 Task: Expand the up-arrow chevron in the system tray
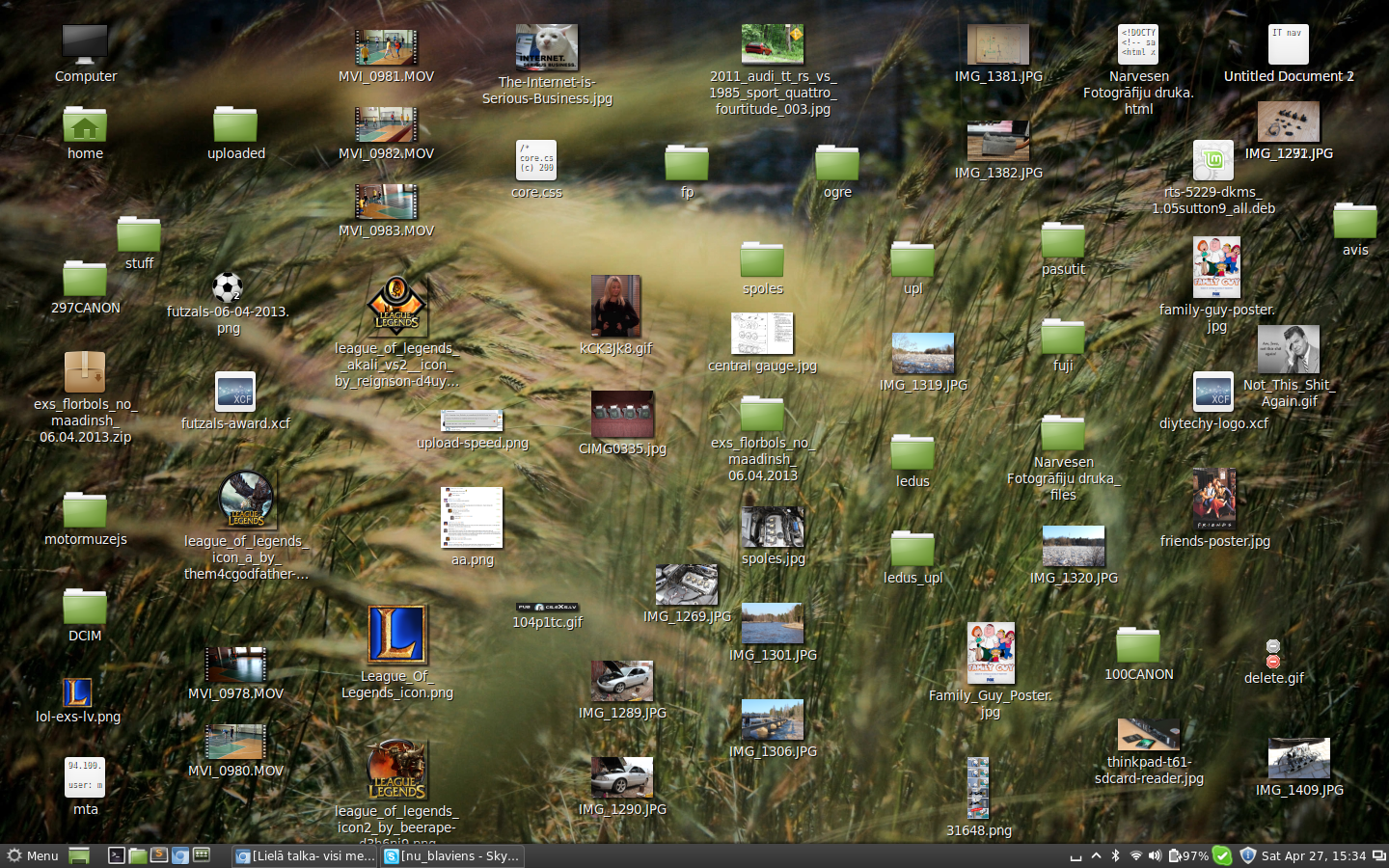pos(1096,855)
